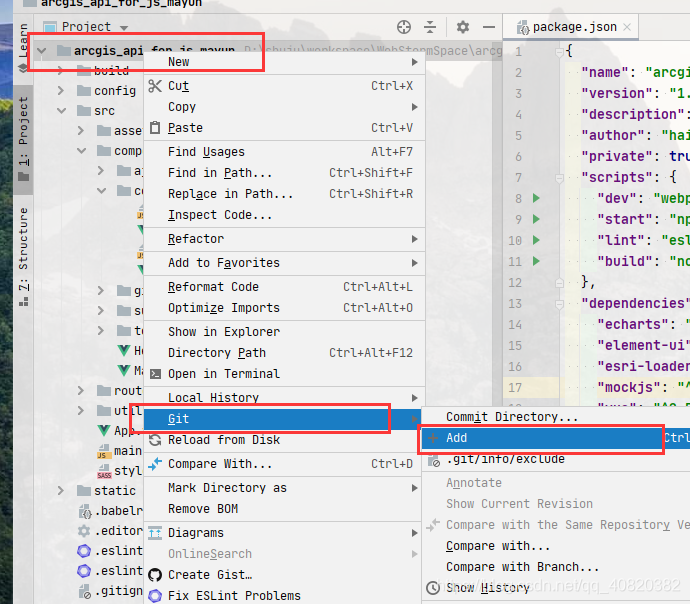Screen dimensions: 690x604
Task: Choose Cut from context menu
Action: [x=284, y=86]
